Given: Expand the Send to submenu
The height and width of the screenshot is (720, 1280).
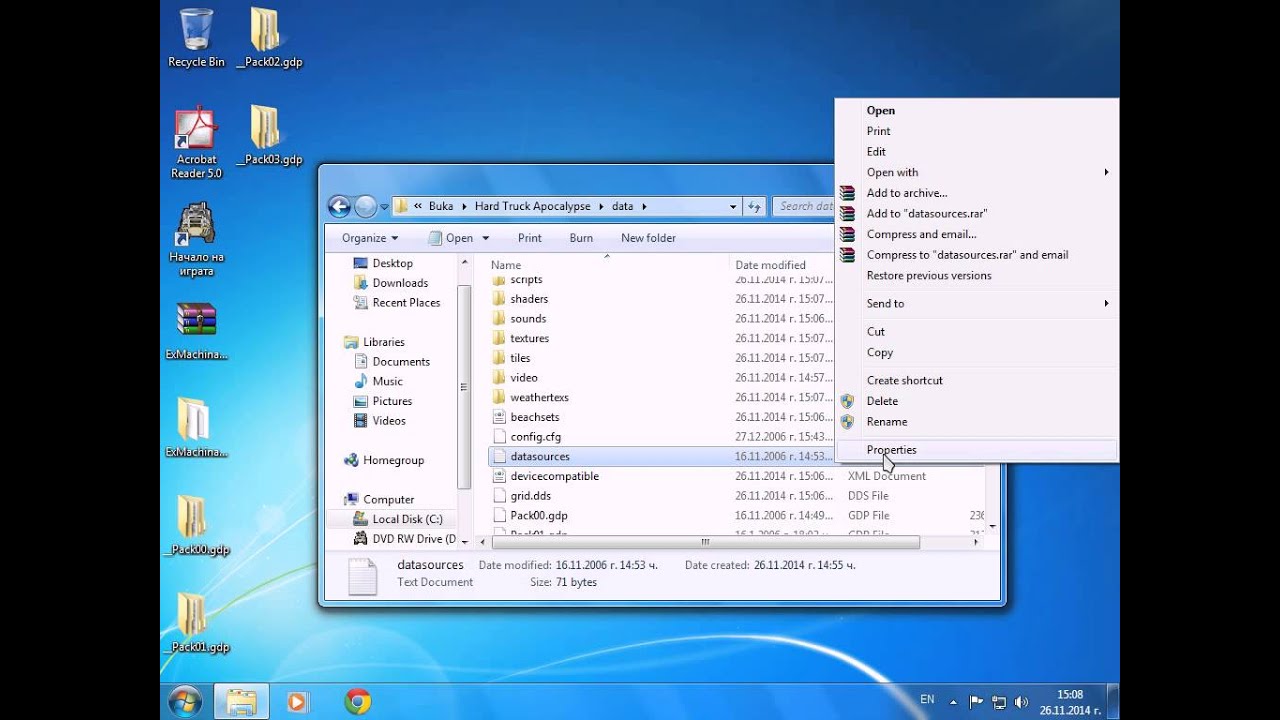Looking at the screenshot, I should (x=977, y=303).
